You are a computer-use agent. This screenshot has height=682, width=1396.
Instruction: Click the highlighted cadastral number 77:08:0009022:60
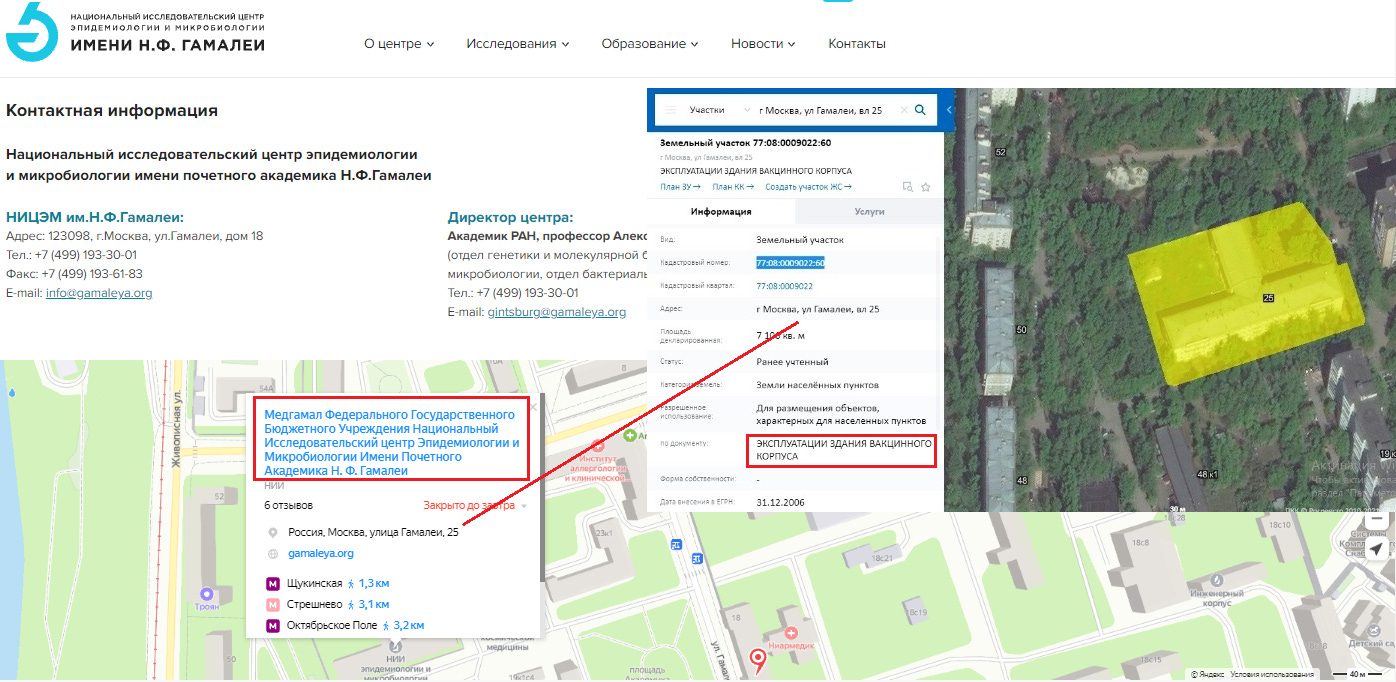point(790,263)
